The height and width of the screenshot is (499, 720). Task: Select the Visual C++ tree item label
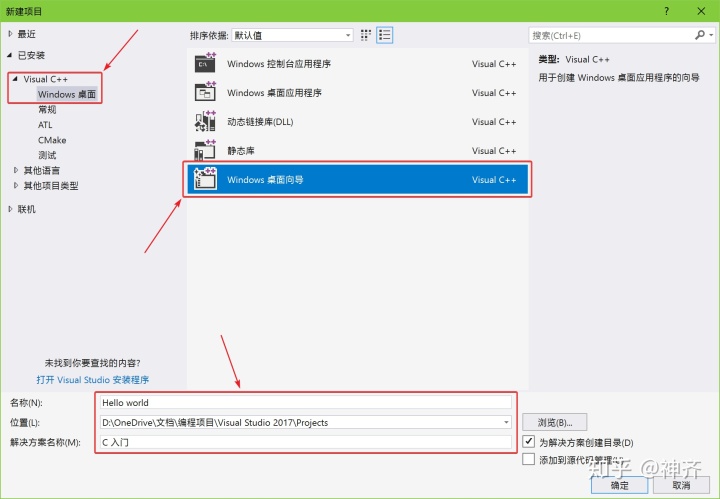[x=45, y=79]
